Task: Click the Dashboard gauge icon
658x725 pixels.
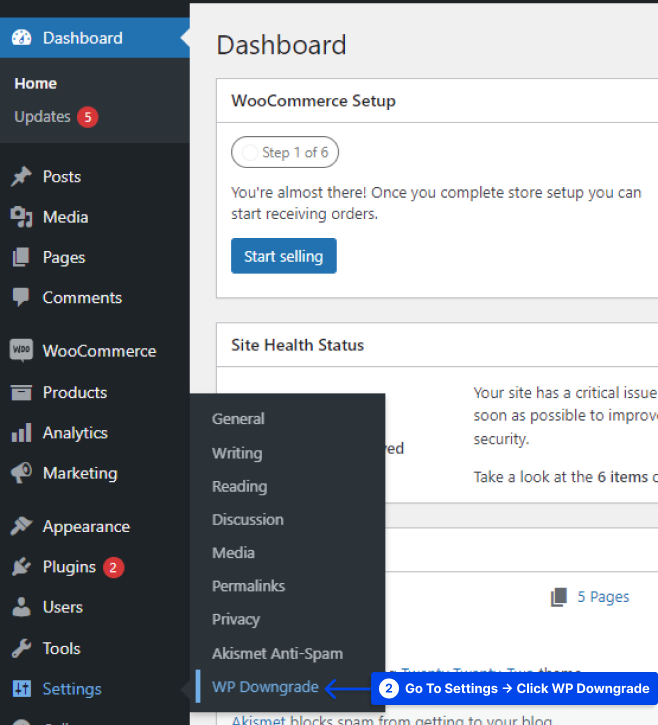Action: point(21,37)
